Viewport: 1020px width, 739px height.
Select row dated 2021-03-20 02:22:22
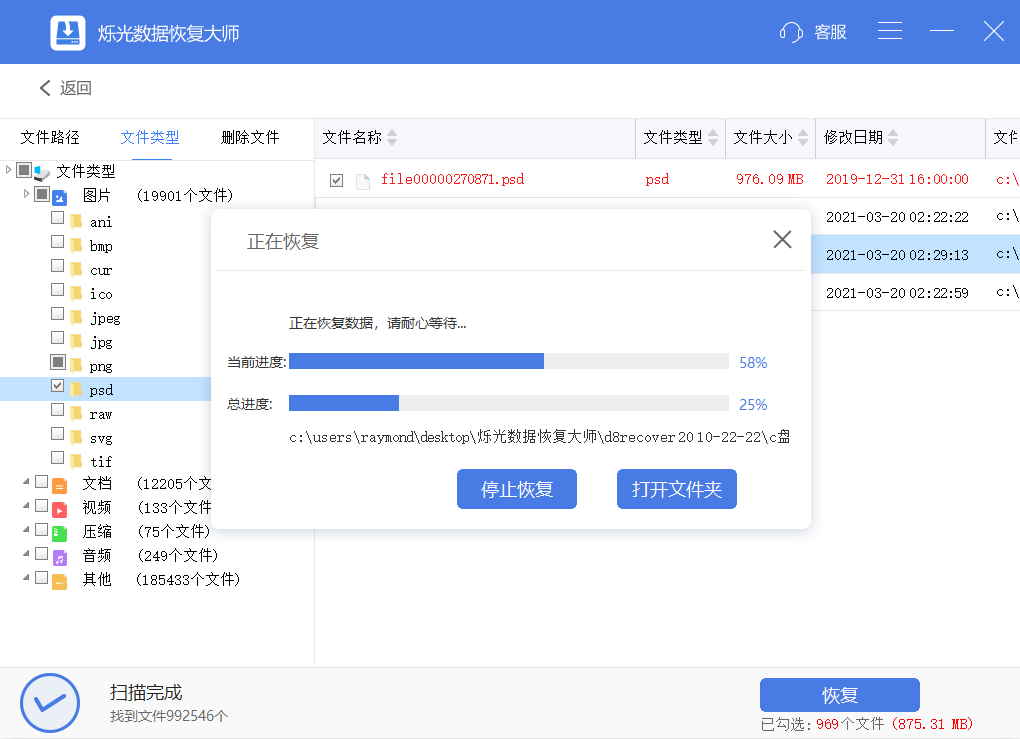(915, 217)
